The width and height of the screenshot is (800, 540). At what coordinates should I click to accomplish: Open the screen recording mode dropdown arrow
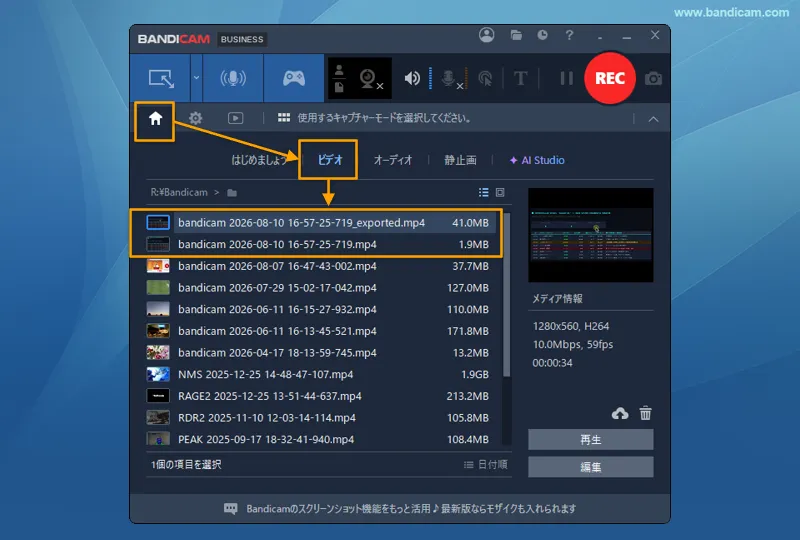[x=196, y=78]
